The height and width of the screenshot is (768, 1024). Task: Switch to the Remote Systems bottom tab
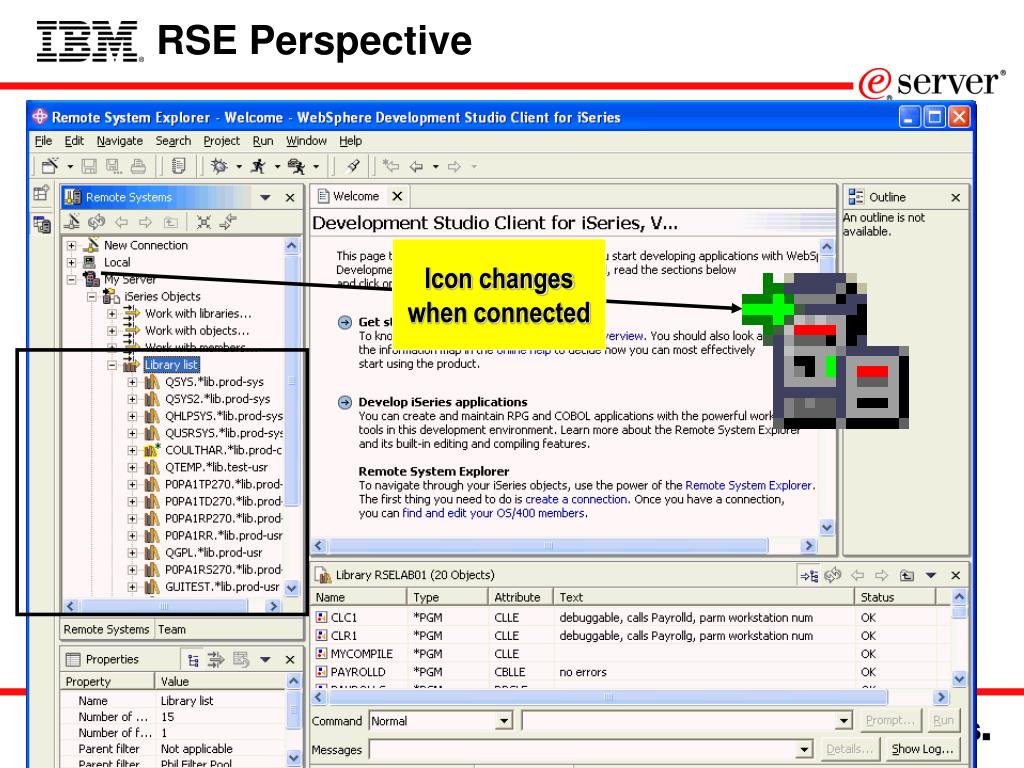(x=106, y=630)
